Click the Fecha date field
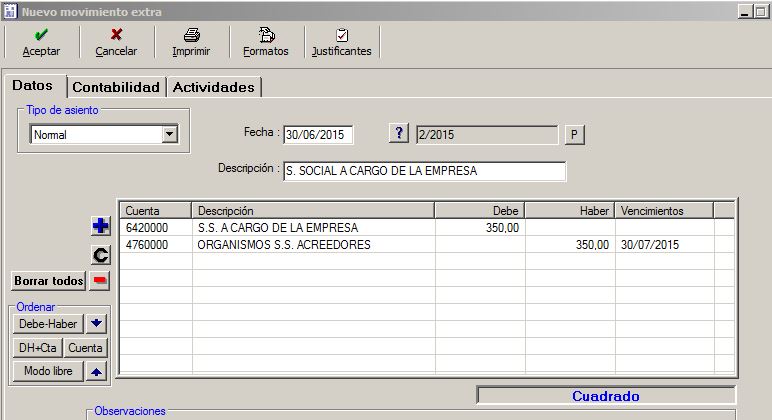Viewport: 772px width, 420px height. [x=318, y=135]
